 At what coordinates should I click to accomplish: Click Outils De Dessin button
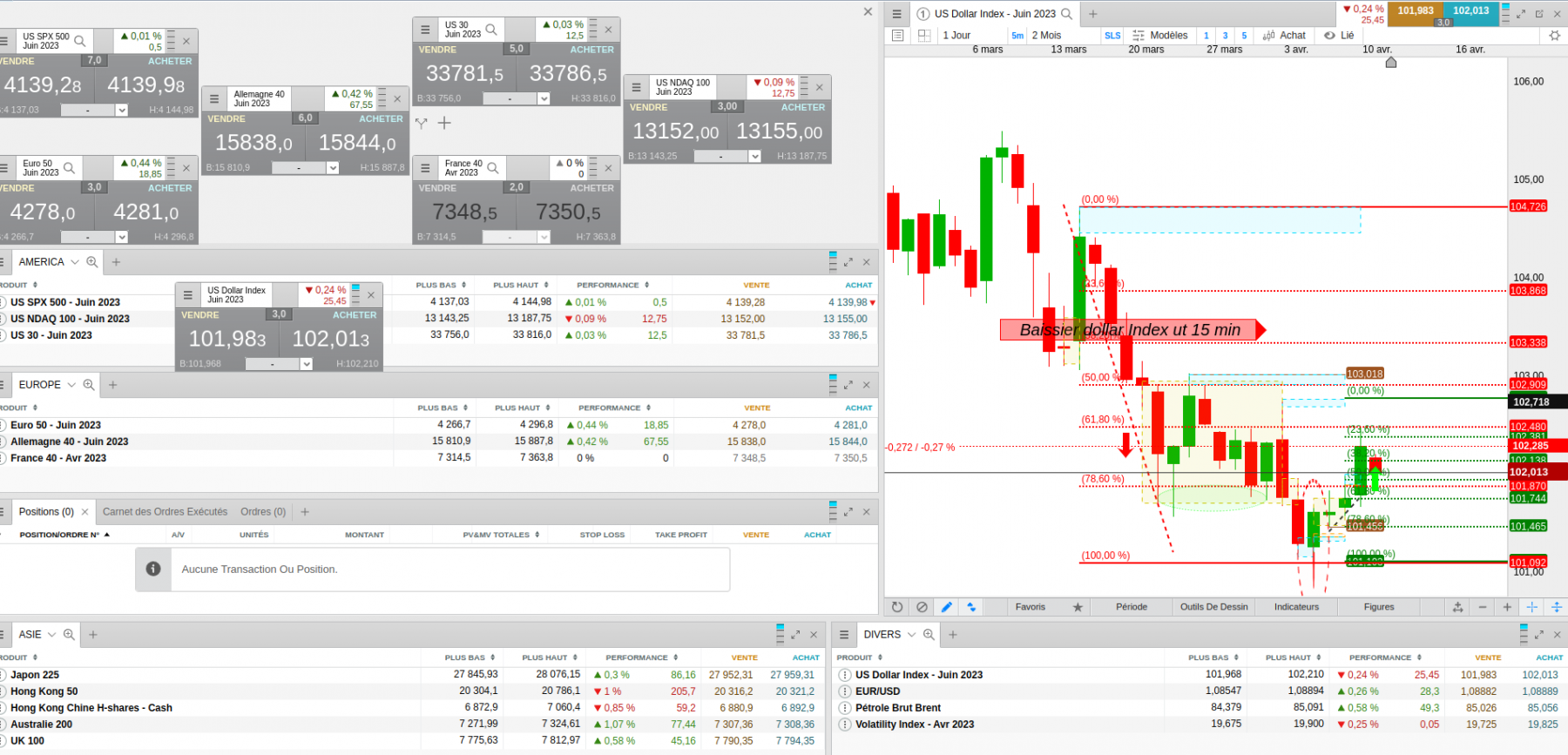(1213, 607)
